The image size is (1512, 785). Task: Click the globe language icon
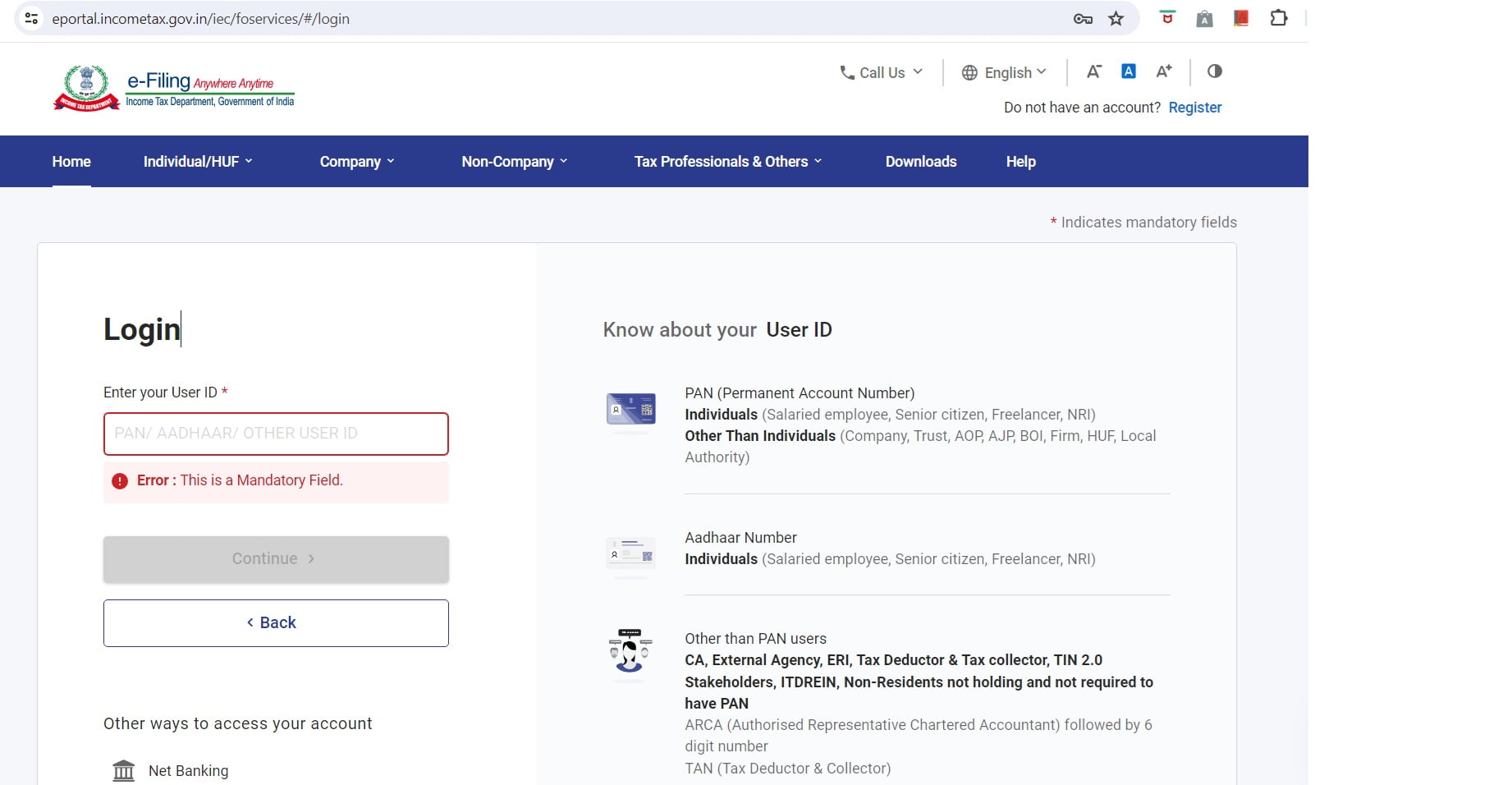click(969, 72)
